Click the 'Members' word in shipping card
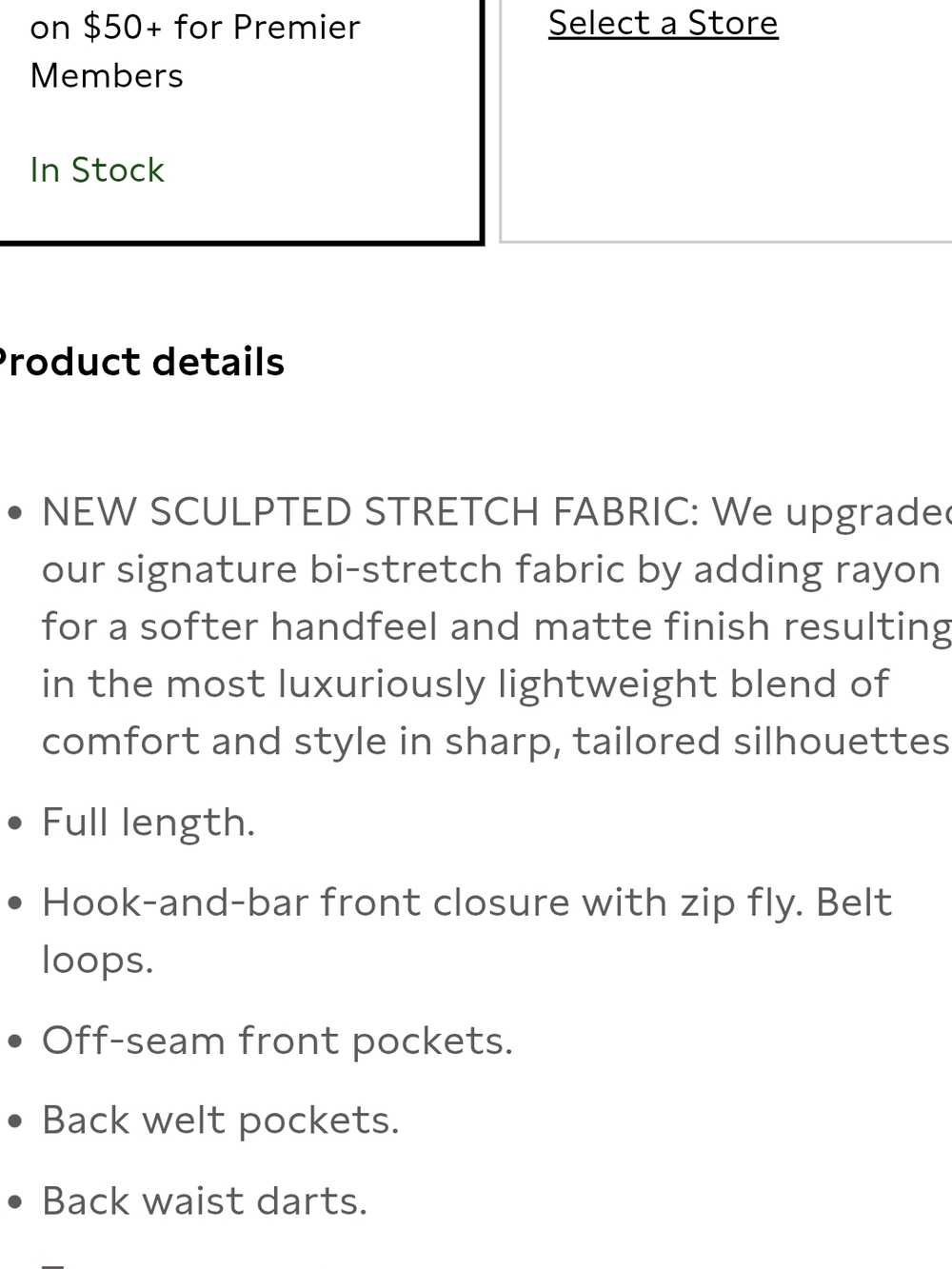Image resolution: width=952 pixels, height=1269 pixels. (107, 75)
